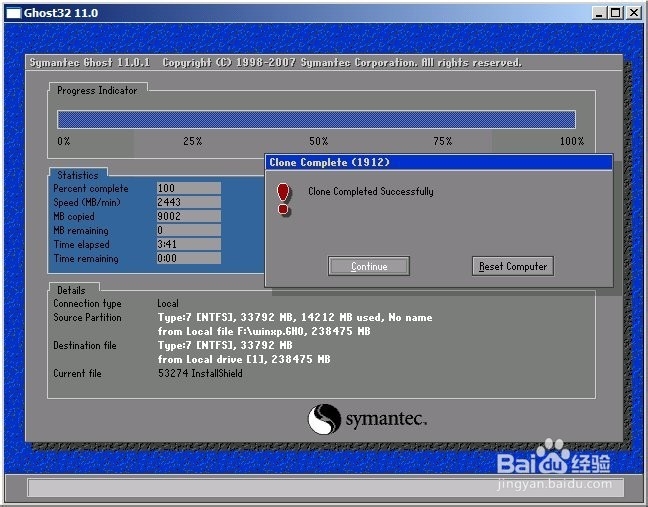Click the Speed (MB/min) value 2443
Image resolution: width=648 pixels, height=507 pixels.
coord(188,202)
